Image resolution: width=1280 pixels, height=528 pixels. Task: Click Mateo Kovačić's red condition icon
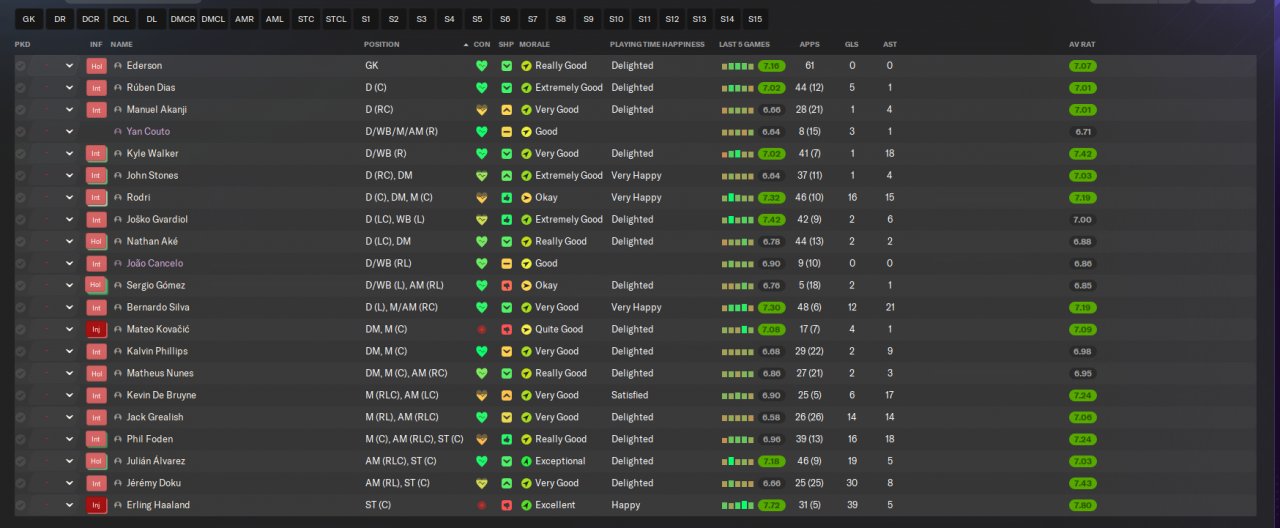[481, 330]
